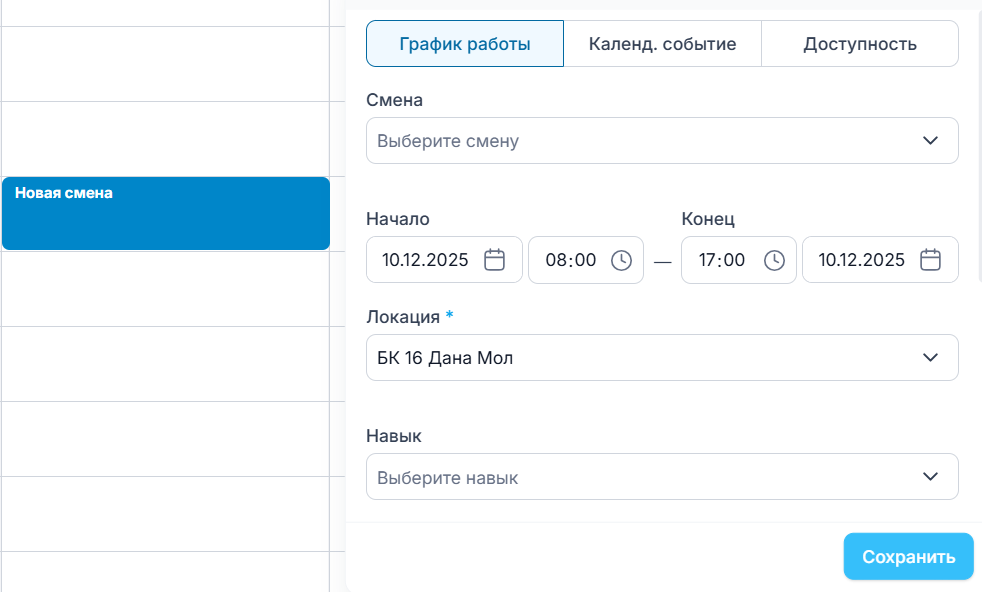Open the Доступность tab
Viewport: 982px width, 592px height.
(860, 44)
